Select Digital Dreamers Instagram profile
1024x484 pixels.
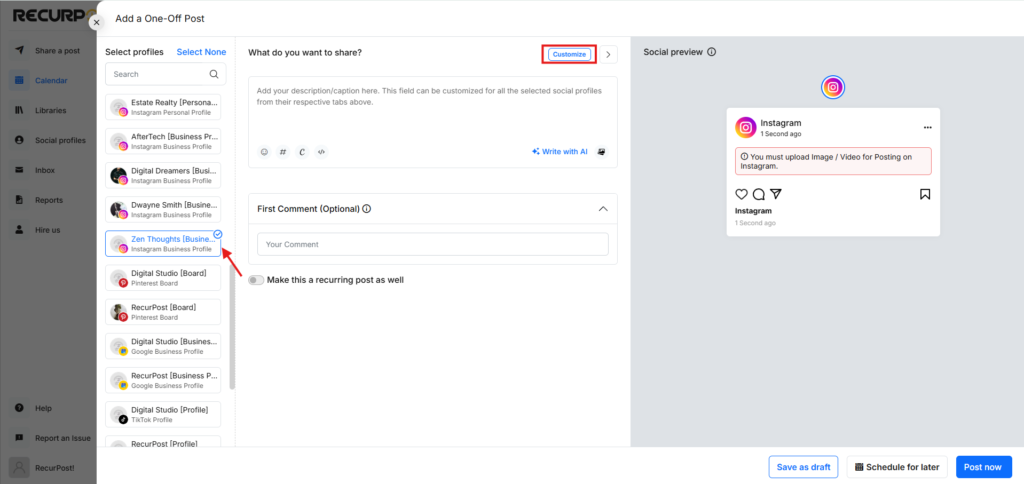pyautogui.click(x=163, y=175)
